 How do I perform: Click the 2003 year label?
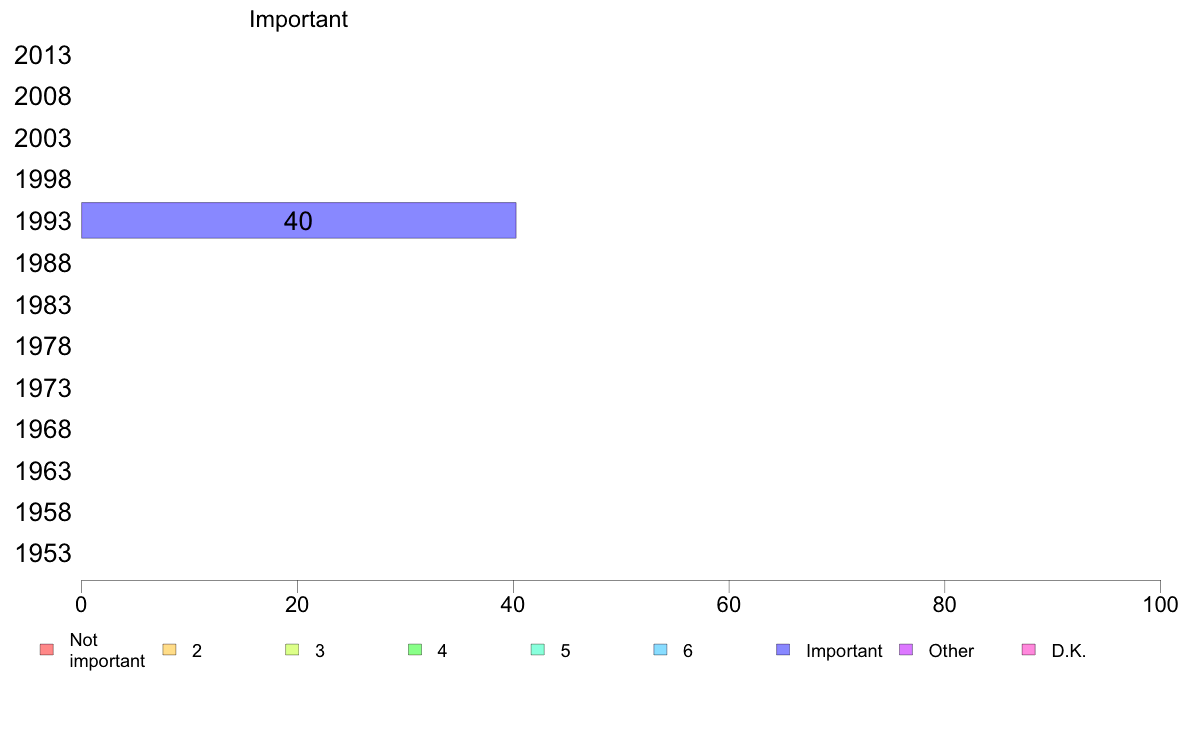43,139
